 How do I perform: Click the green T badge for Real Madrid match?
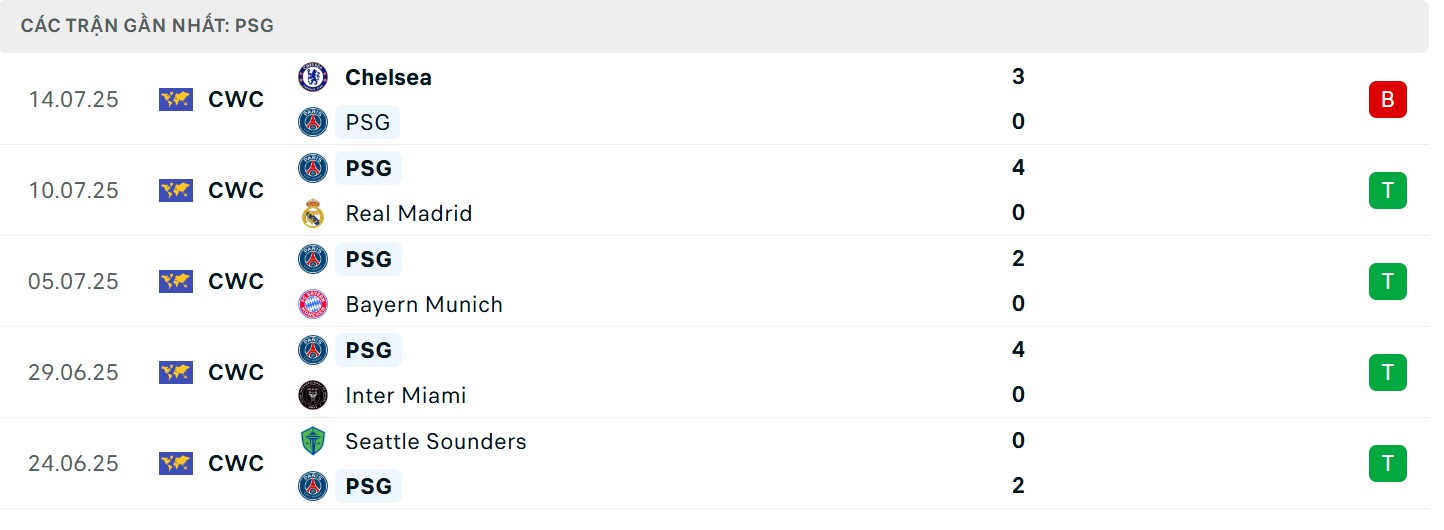point(1387,190)
